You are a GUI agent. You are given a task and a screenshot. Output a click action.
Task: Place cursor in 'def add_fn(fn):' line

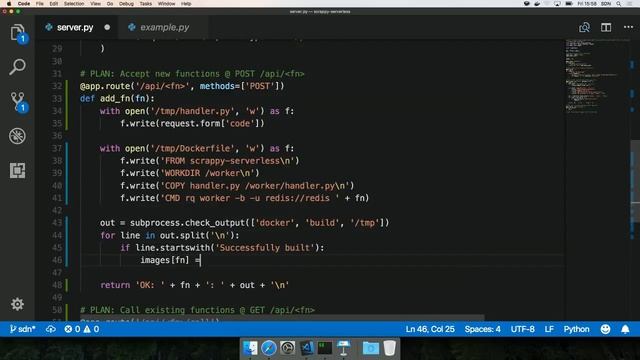[x=117, y=98]
